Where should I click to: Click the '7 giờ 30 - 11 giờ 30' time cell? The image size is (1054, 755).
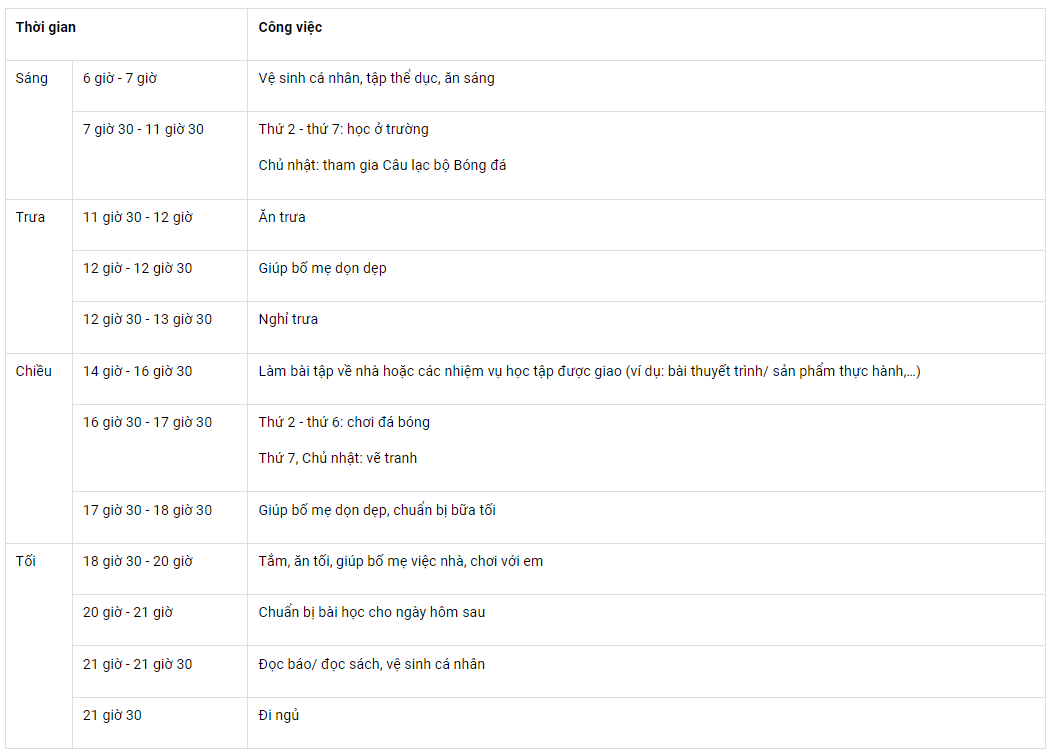pos(160,155)
